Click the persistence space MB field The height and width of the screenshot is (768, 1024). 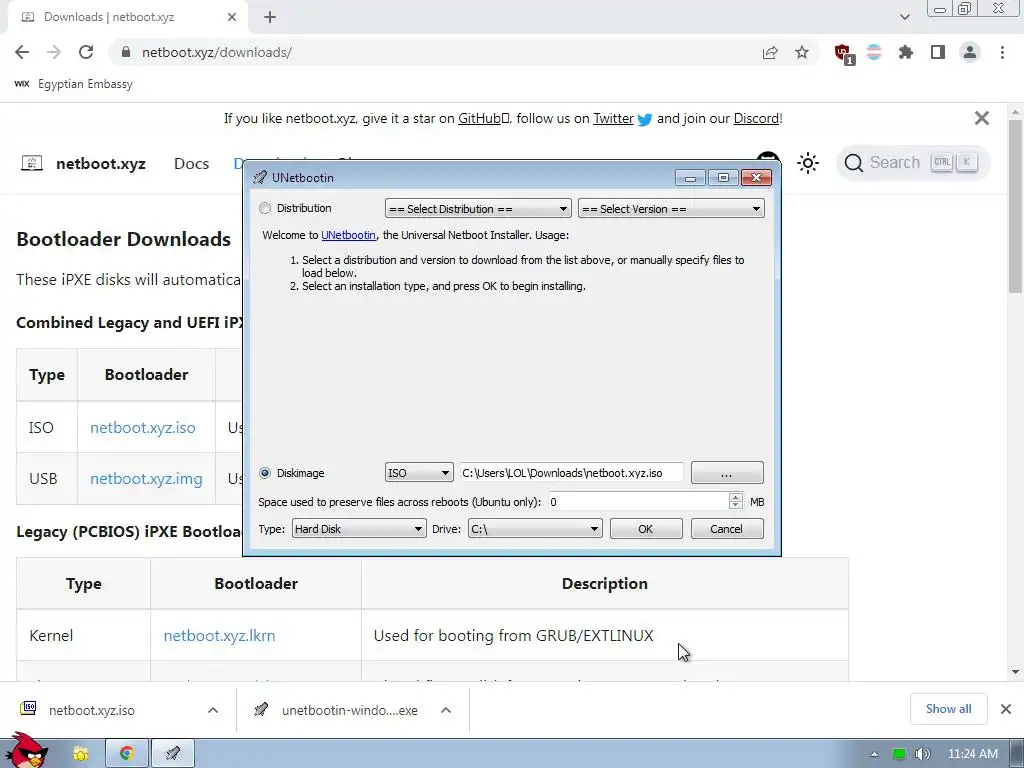click(638, 502)
